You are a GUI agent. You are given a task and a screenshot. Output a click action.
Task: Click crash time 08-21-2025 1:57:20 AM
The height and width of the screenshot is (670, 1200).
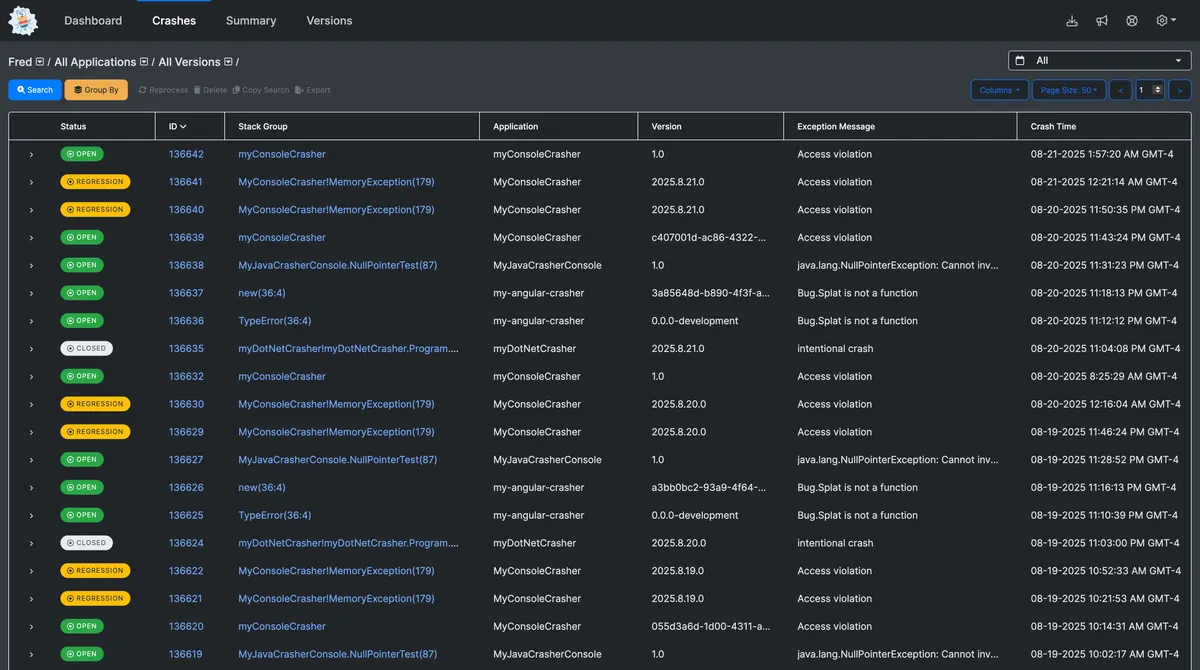point(1102,155)
